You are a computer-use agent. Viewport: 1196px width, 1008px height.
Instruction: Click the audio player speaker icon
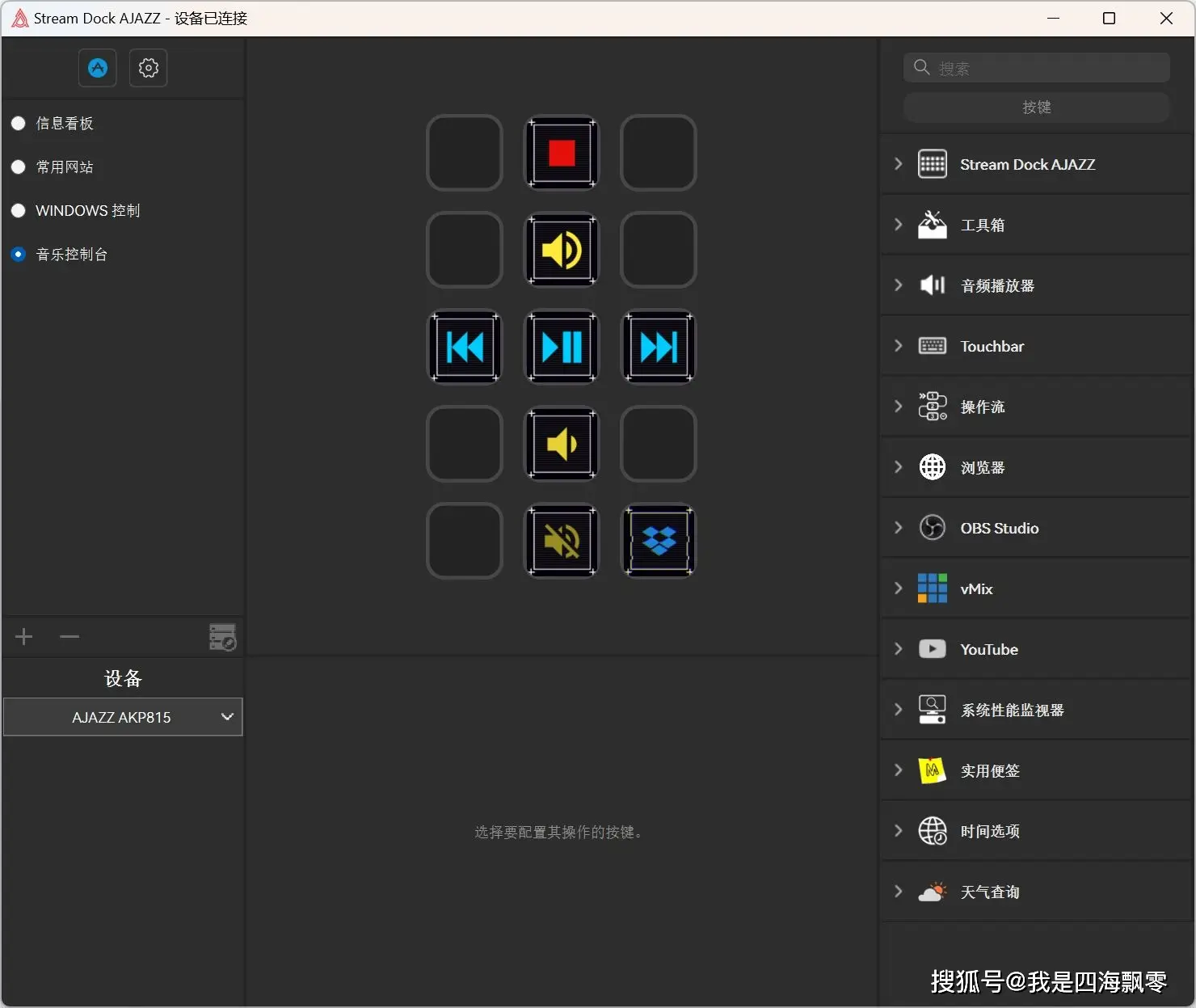point(933,285)
